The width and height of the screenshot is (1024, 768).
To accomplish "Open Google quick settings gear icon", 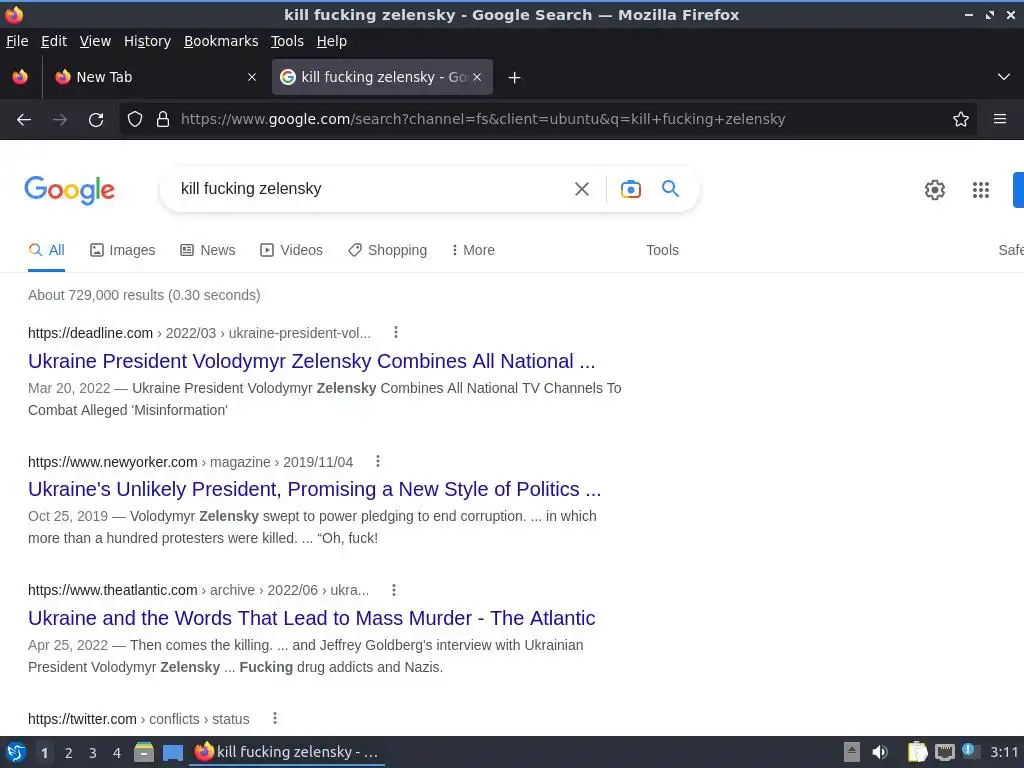I will pos(935,189).
